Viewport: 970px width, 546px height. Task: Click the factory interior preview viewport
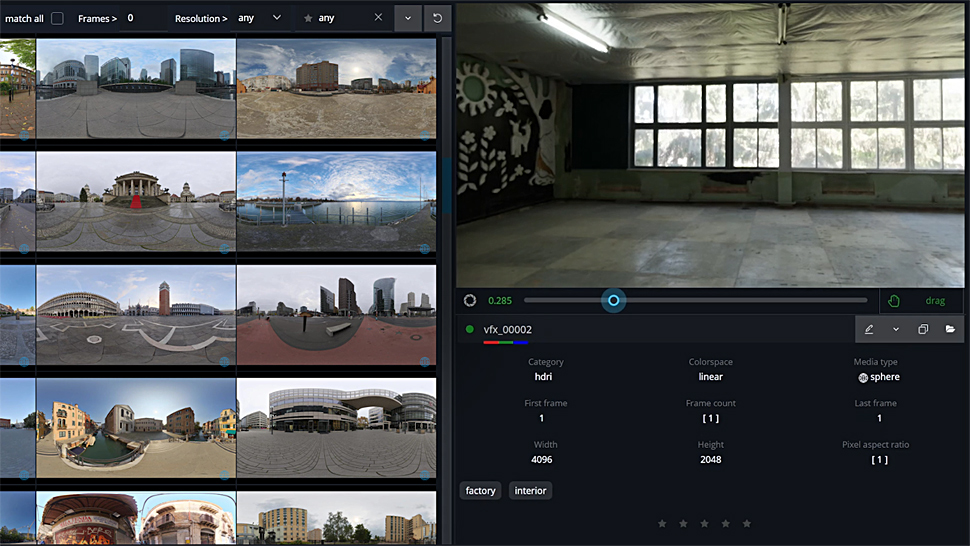coord(710,145)
